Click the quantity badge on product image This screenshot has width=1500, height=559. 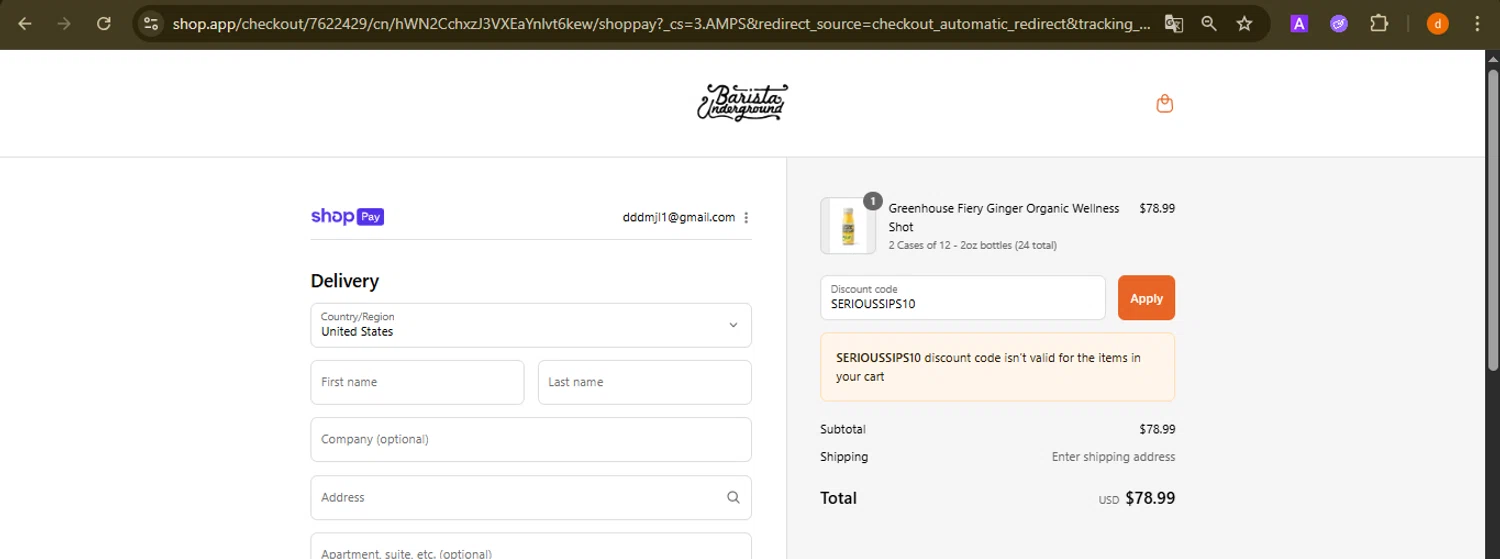tap(872, 202)
